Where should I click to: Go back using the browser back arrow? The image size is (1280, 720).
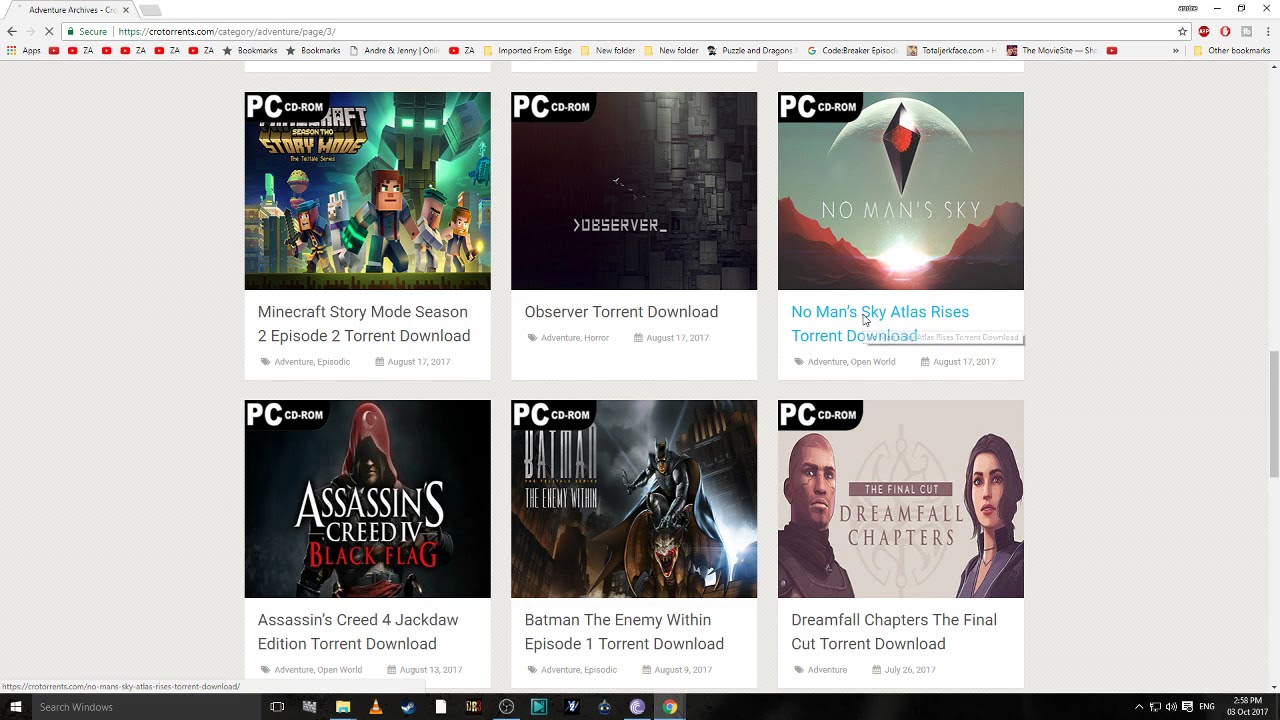tap(12, 31)
